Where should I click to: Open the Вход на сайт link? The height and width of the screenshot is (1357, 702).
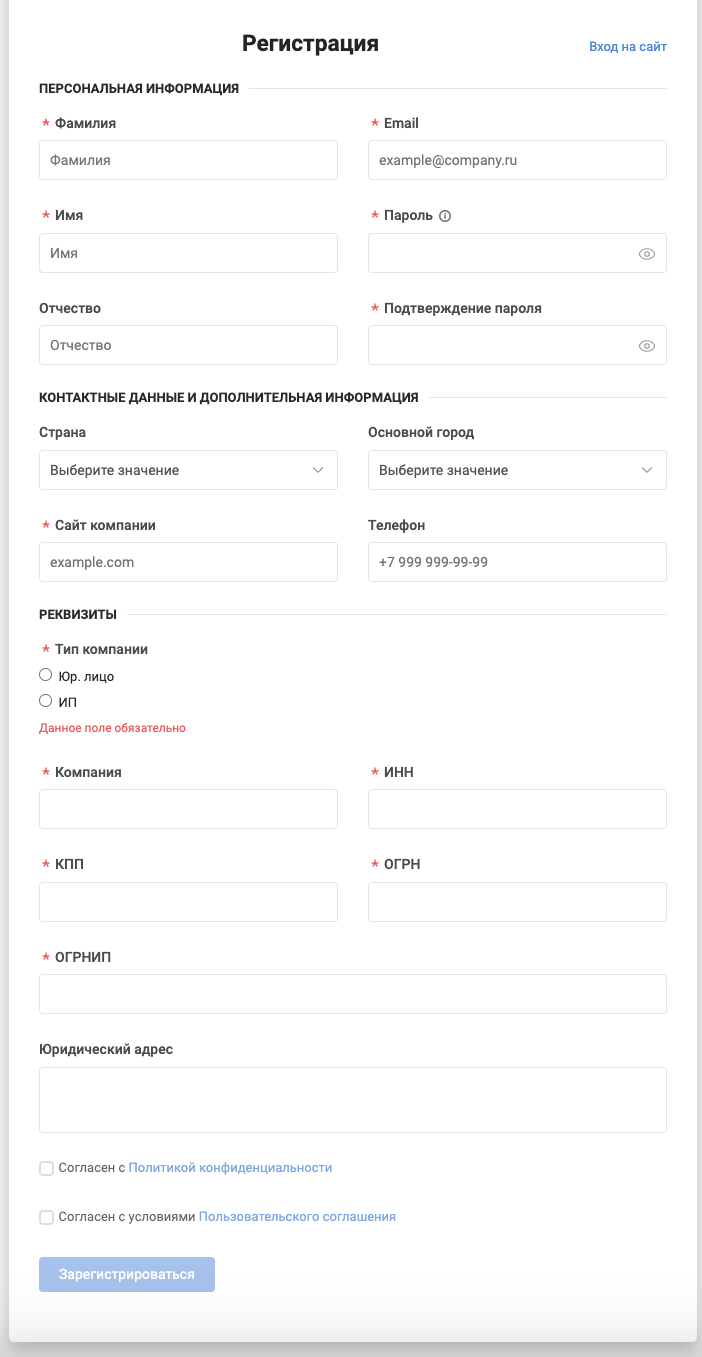click(x=627, y=46)
